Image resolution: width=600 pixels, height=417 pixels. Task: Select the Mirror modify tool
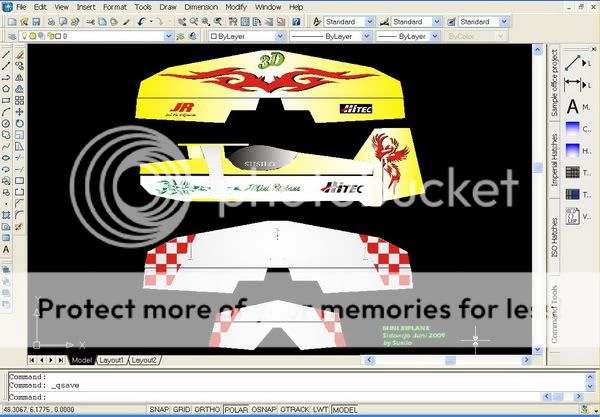pyautogui.click(x=19, y=78)
